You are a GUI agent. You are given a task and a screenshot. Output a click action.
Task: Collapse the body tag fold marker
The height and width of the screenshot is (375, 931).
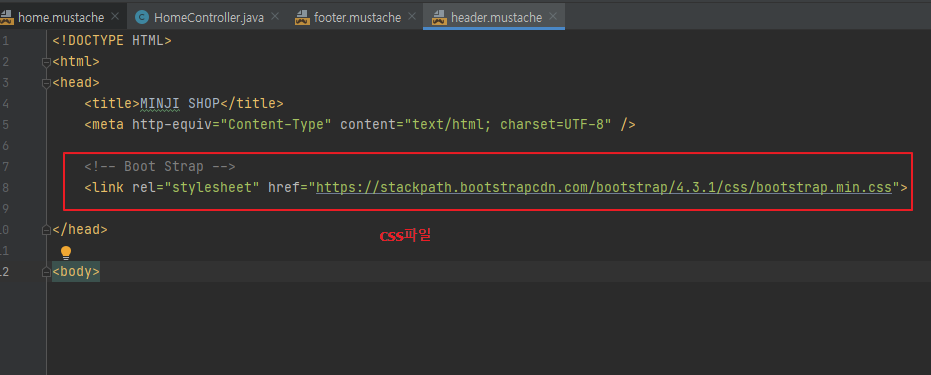click(x=46, y=272)
